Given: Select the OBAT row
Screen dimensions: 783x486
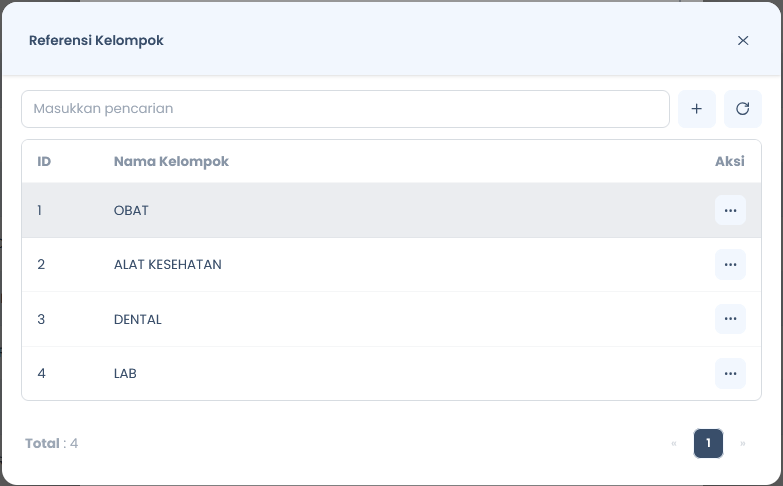Looking at the screenshot, I should click(x=392, y=210).
